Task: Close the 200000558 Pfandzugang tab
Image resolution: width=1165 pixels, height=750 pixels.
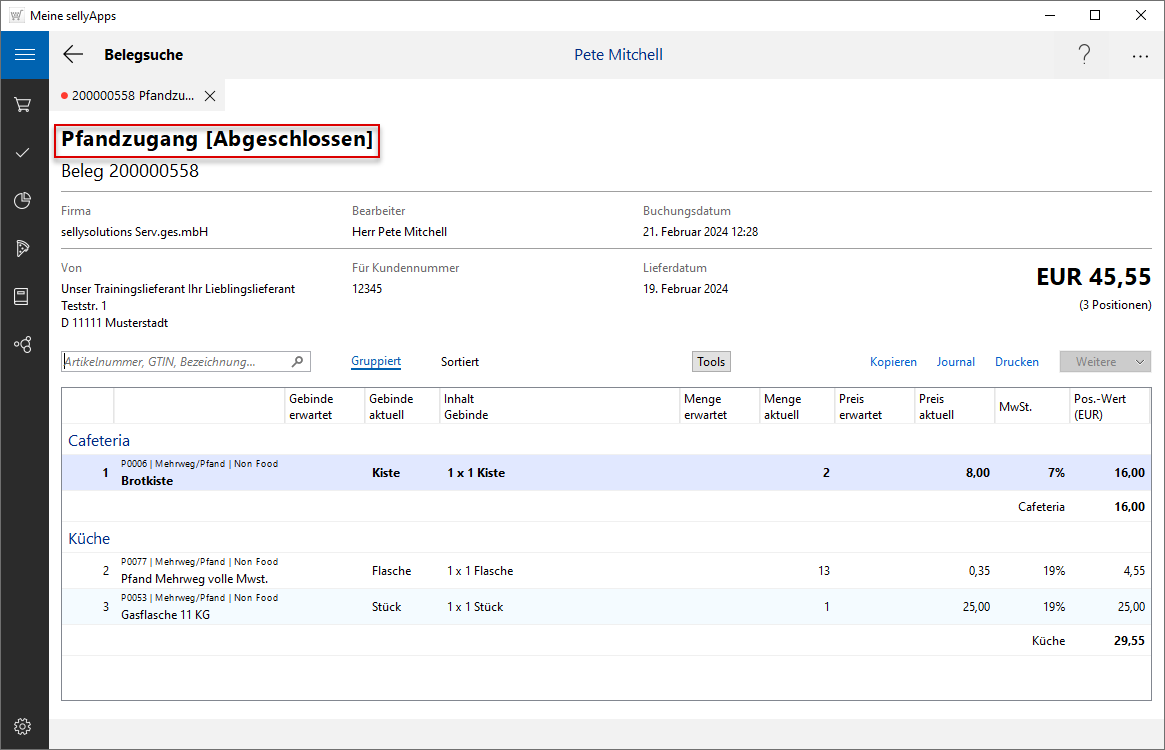Action: 210,96
